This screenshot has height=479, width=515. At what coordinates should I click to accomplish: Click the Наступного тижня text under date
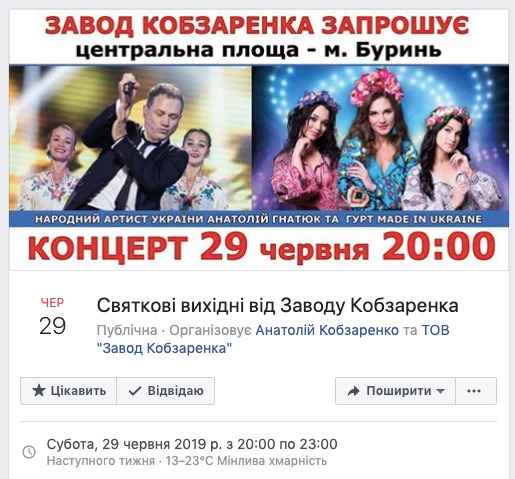(101, 461)
